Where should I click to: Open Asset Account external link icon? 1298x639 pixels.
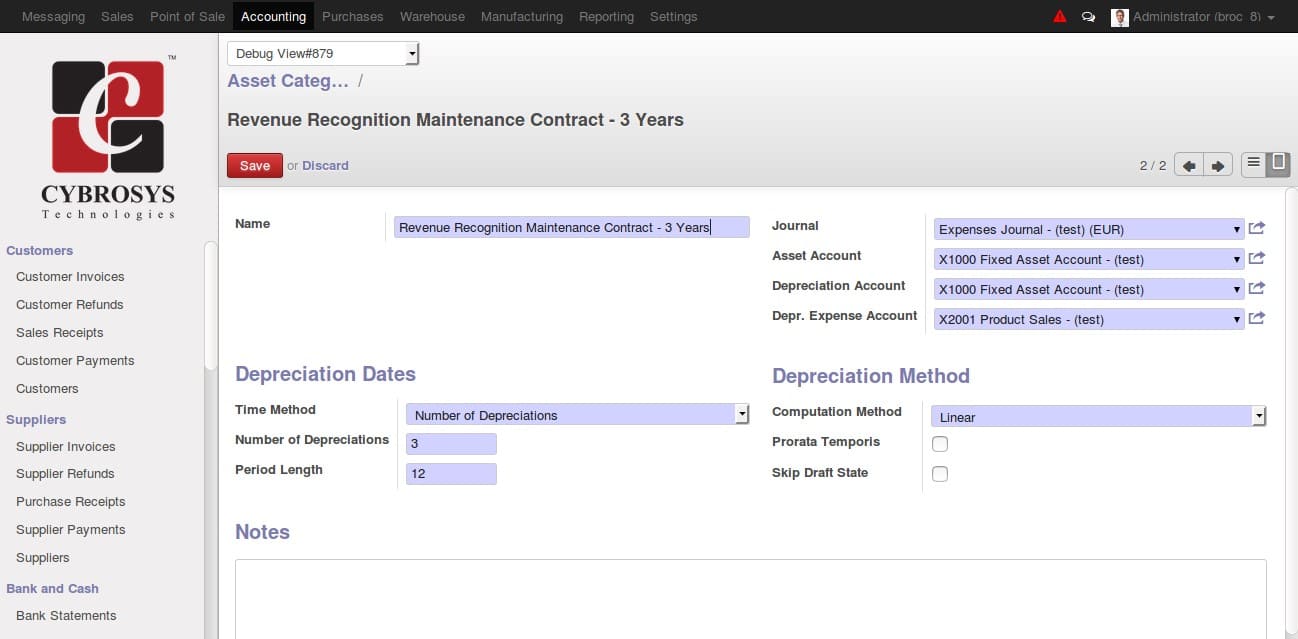(x=1257, y=258)
